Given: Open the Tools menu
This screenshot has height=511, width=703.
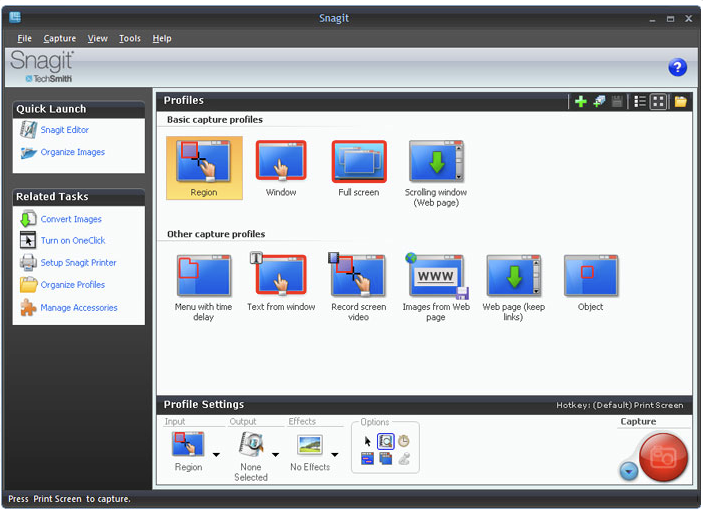Looking at the screenshot, I should (130, 39).
